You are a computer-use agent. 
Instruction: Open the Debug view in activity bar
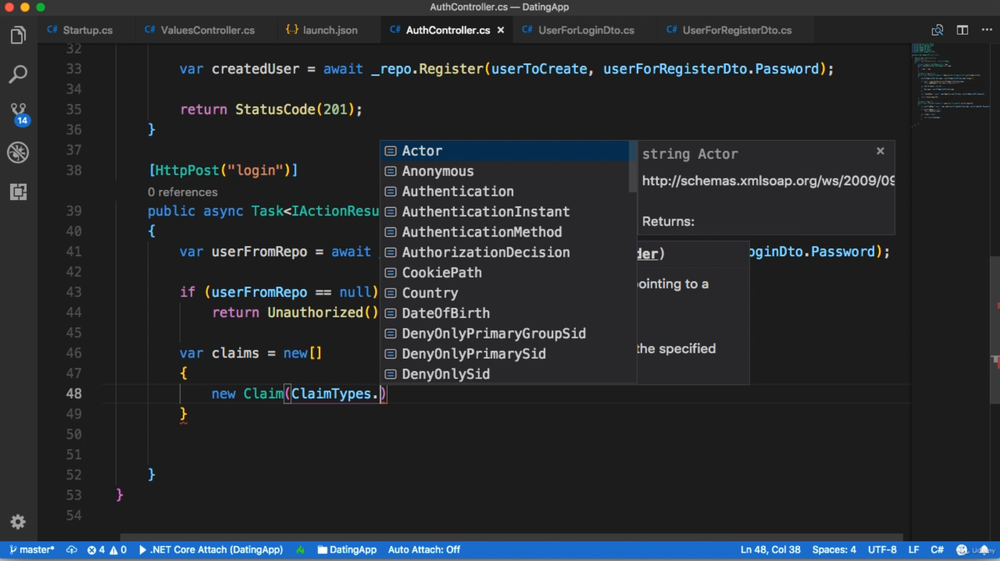[18, 152]
